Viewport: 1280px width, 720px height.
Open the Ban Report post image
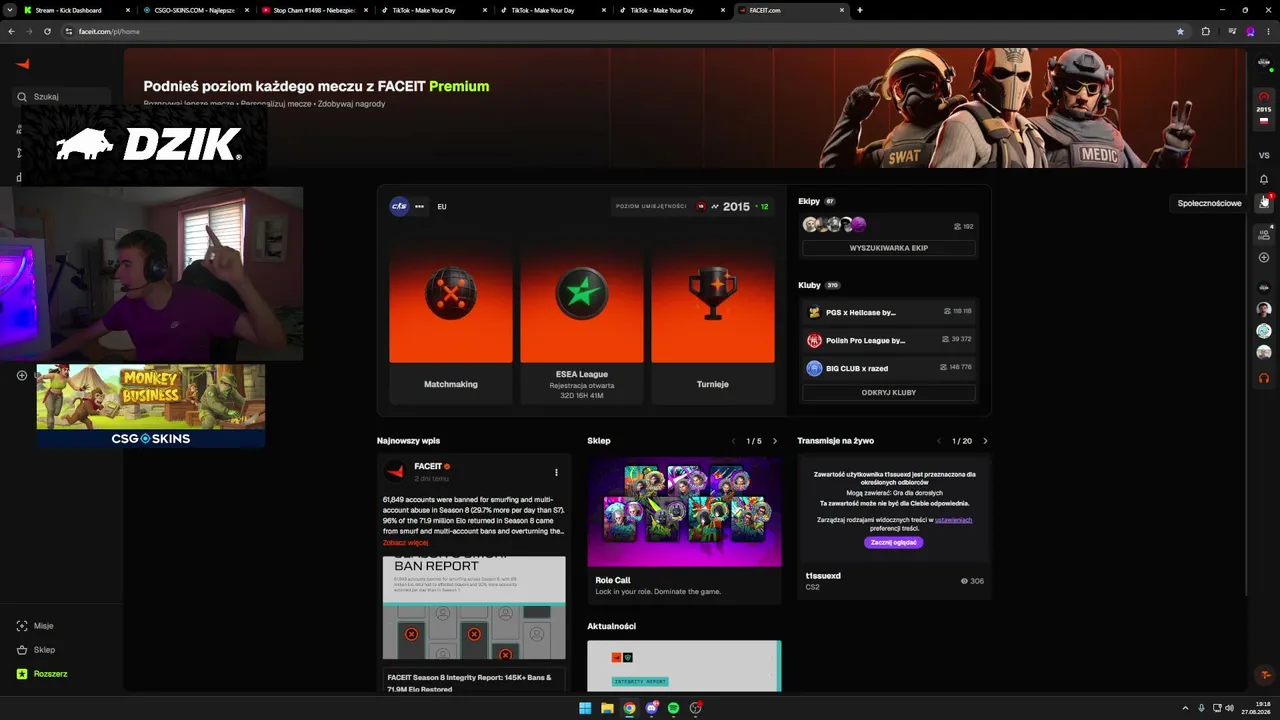[474, 608]
